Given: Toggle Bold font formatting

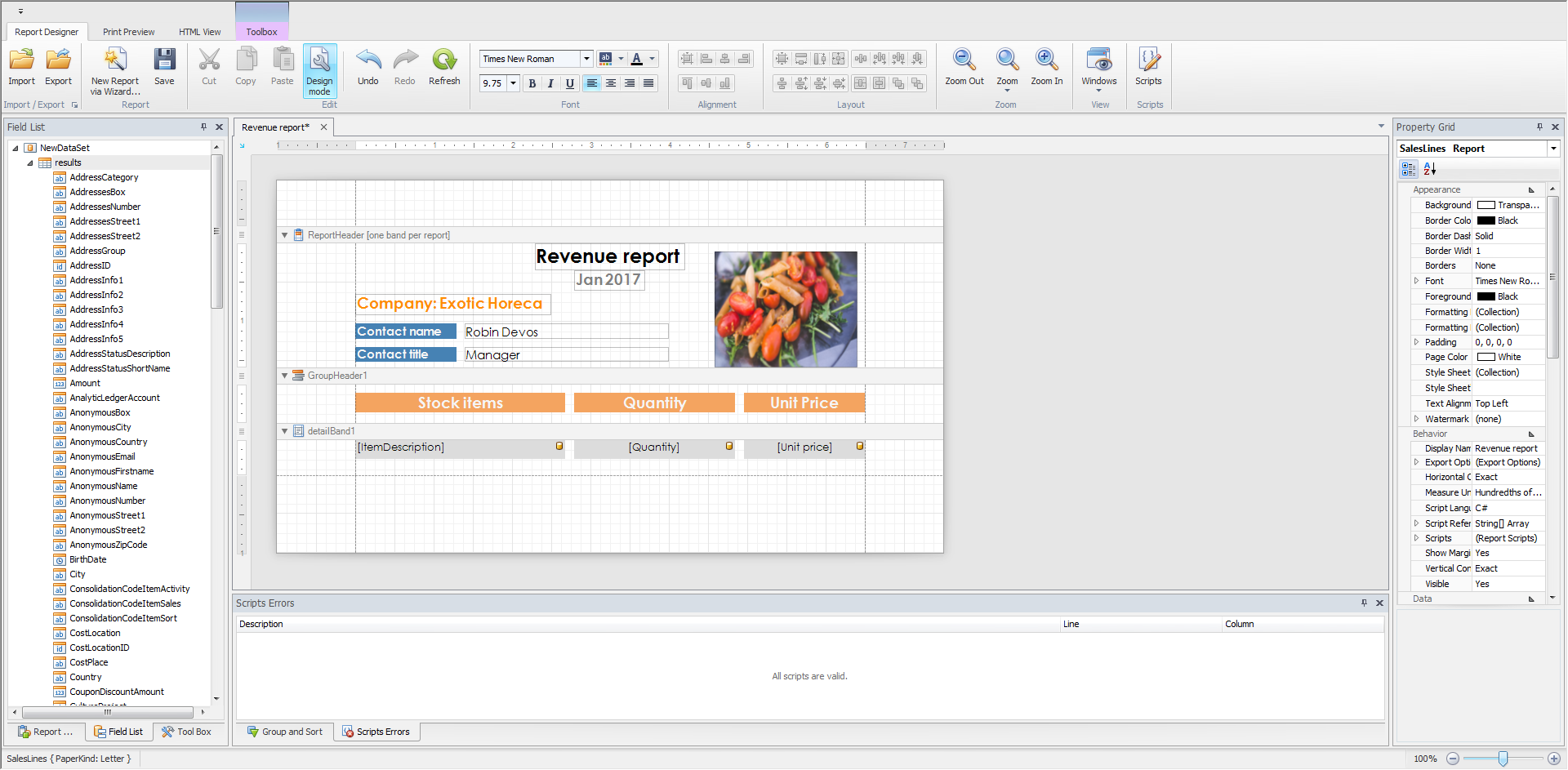Looking at the screenshot, I should (x=532, y=83).
